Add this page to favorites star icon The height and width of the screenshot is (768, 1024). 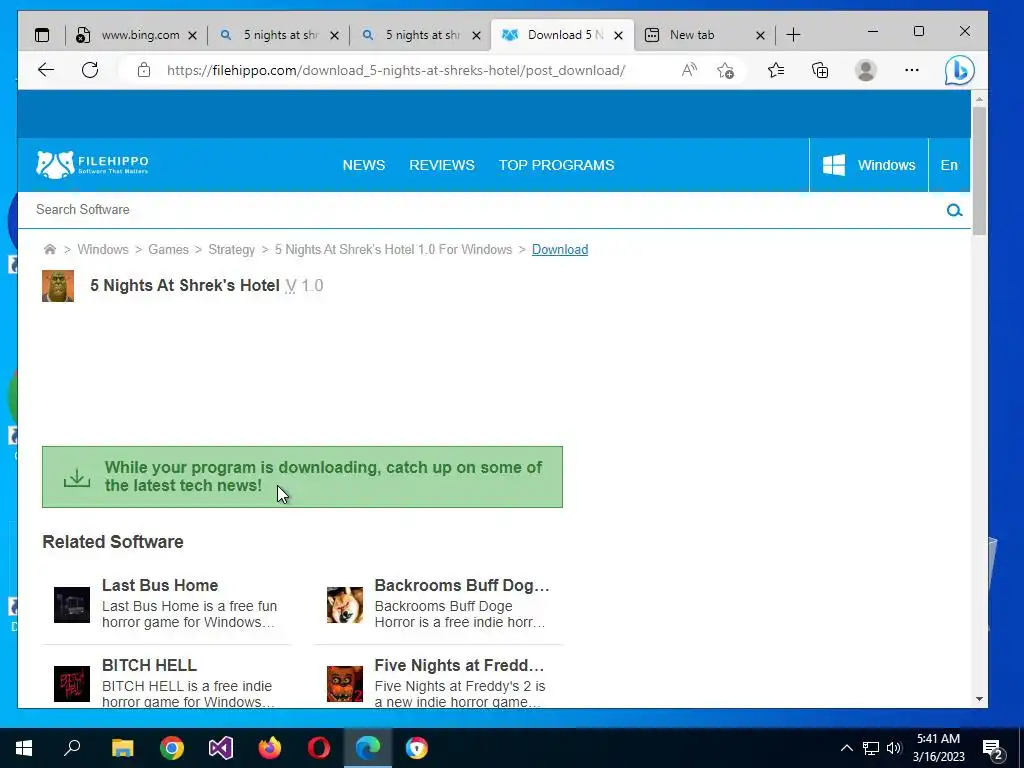[726, 70]
